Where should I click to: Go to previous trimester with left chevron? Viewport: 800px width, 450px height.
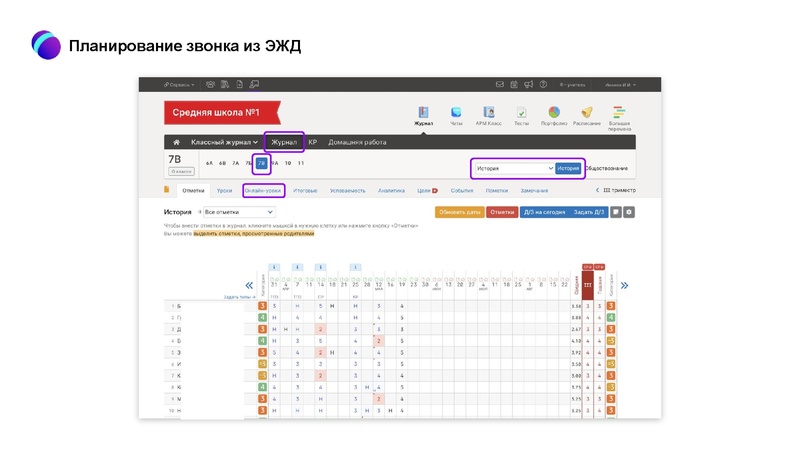pos(597,190)
